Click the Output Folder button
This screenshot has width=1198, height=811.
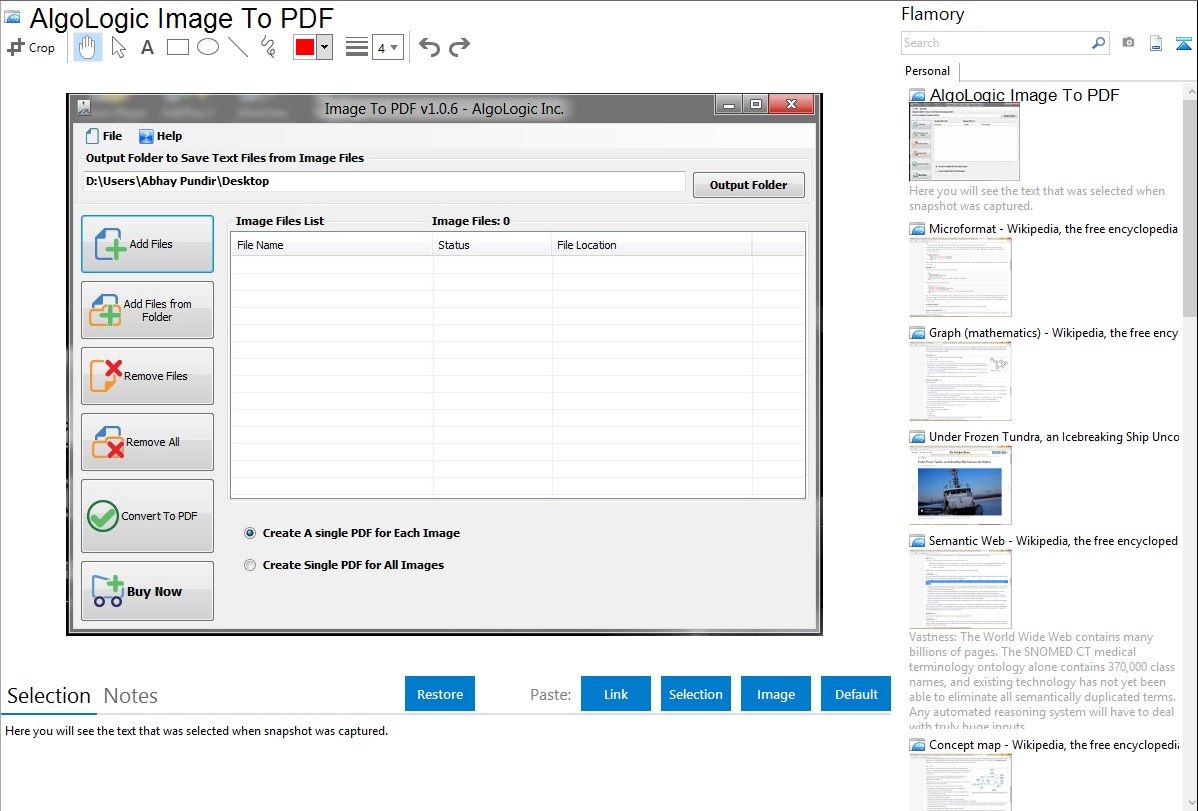click(749, 185)
